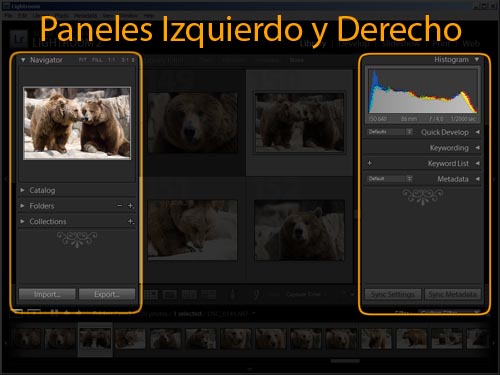Hide right panel with edge arrow
Screen dimensions: 500x375
(x=495, y=179)
